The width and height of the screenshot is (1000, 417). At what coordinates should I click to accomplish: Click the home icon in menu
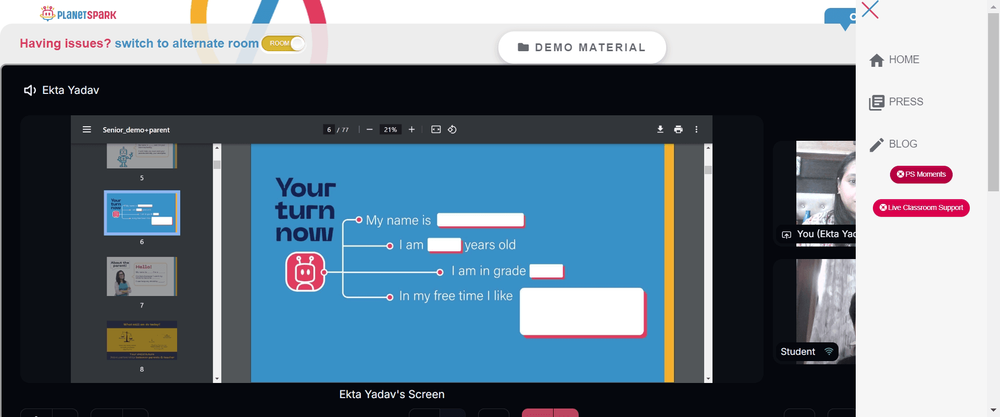[877, 61]
